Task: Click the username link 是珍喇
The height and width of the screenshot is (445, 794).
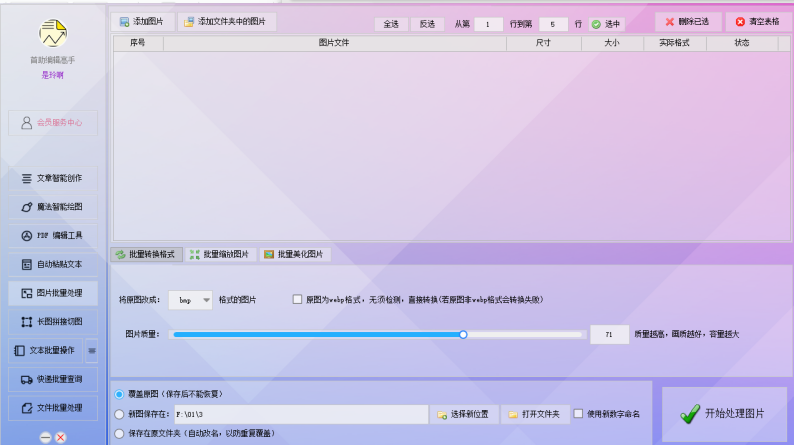Action: tap(53, 75)
